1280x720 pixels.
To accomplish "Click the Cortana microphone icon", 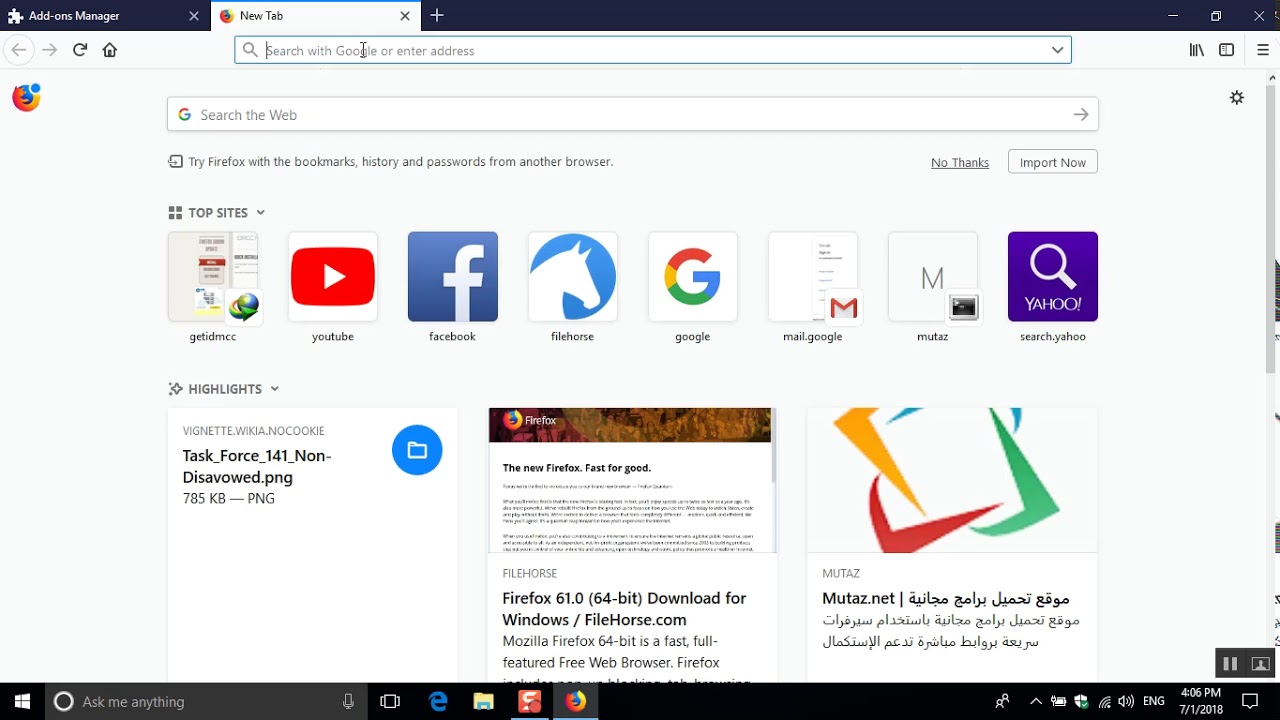I will (348, 701).
